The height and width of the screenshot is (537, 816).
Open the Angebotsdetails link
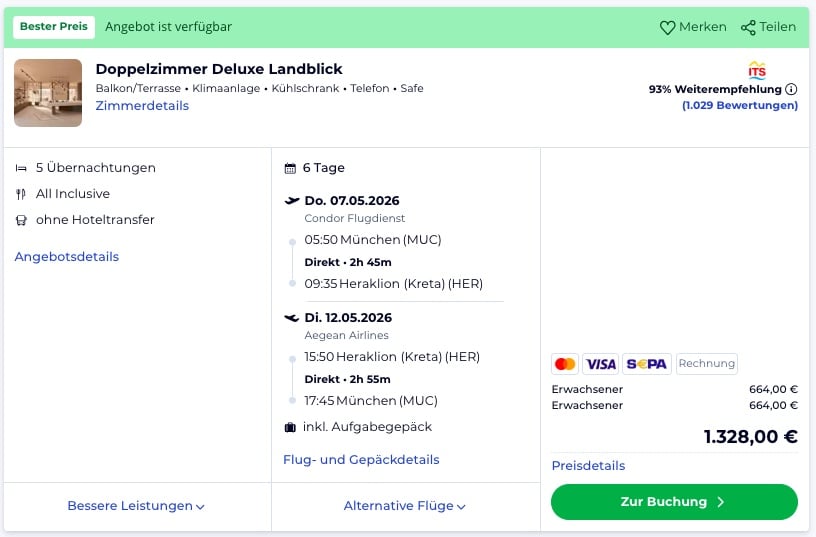[67, 257]
